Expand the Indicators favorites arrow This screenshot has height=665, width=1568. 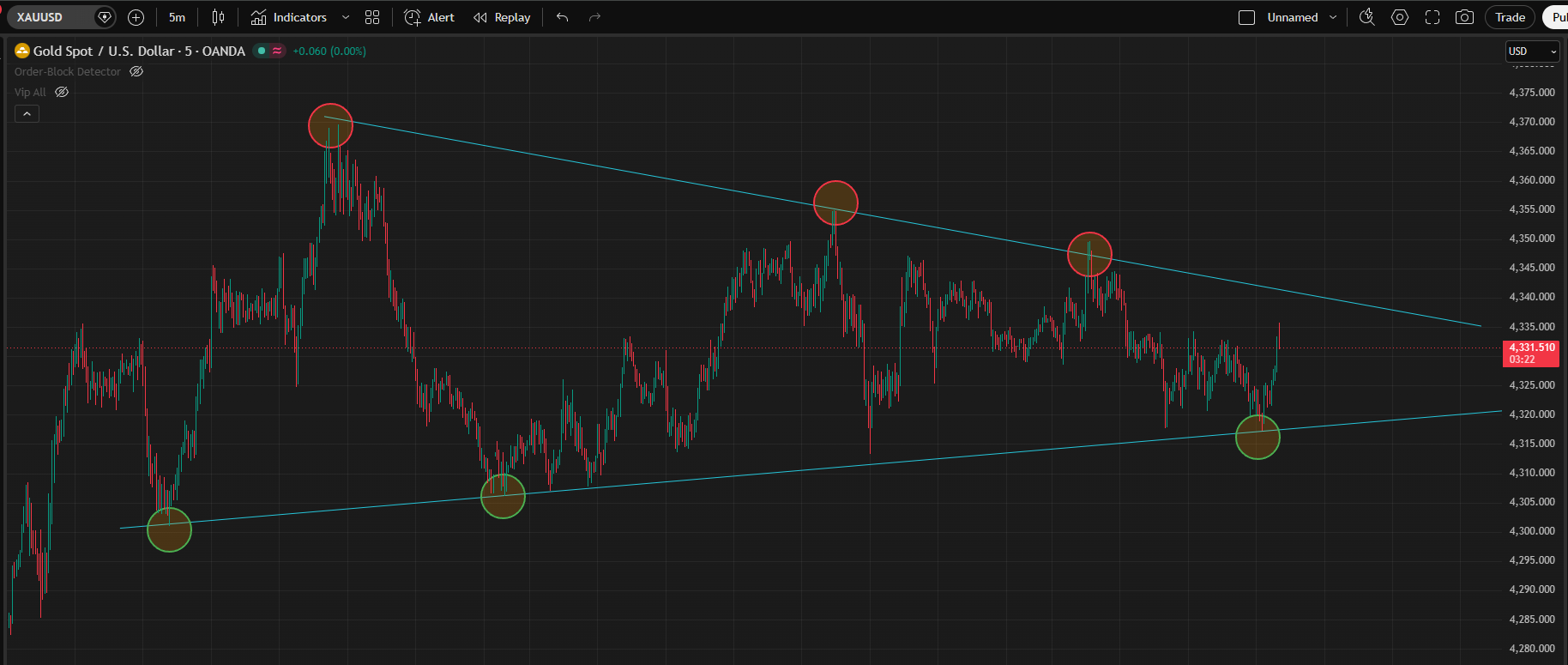coord(346,17)
